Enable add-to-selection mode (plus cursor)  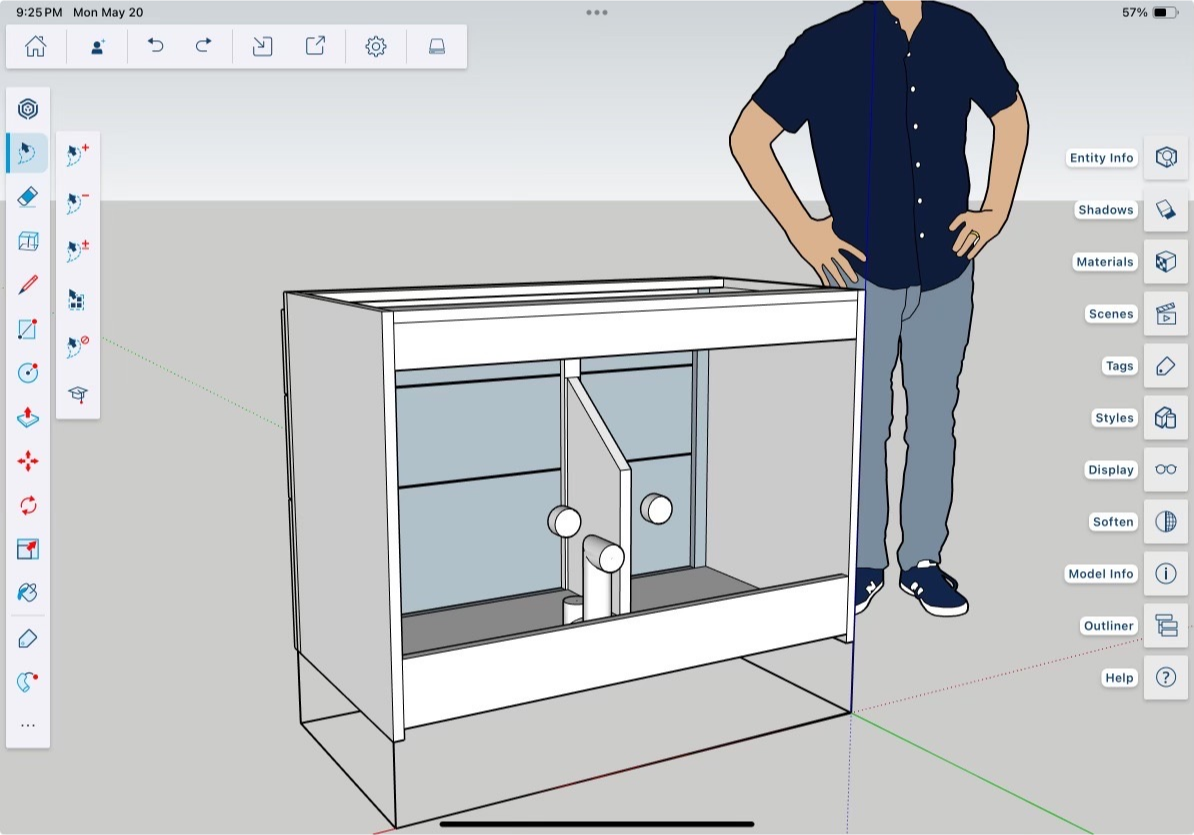click(77, 154)
